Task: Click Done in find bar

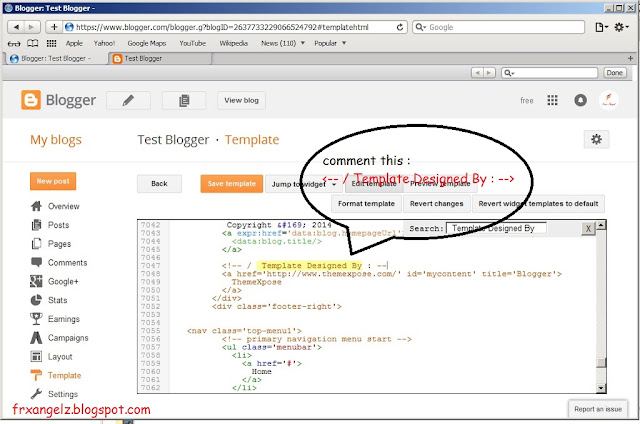Action: coord(615,73)
